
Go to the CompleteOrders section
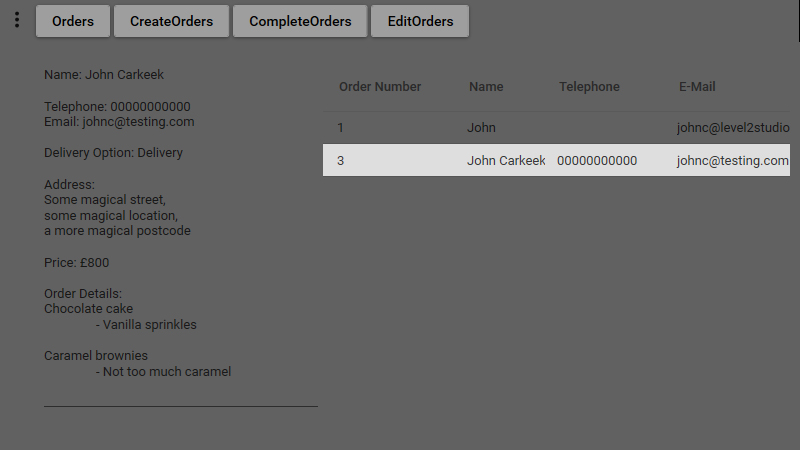[300, 21]
